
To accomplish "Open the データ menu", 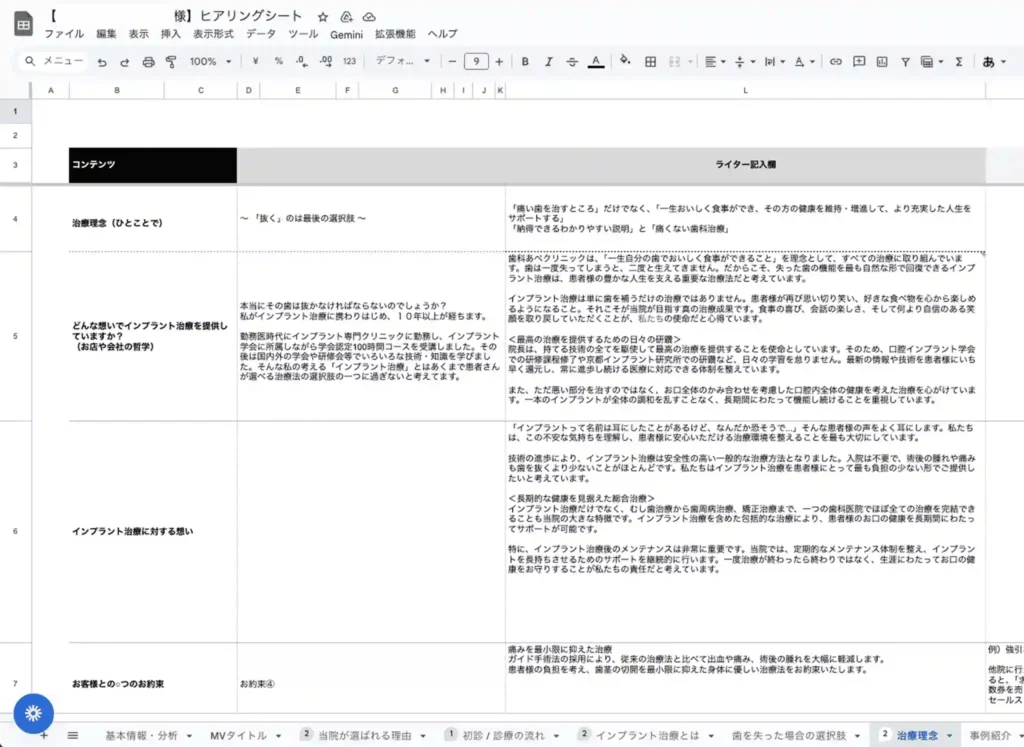I will click(261, 34).
